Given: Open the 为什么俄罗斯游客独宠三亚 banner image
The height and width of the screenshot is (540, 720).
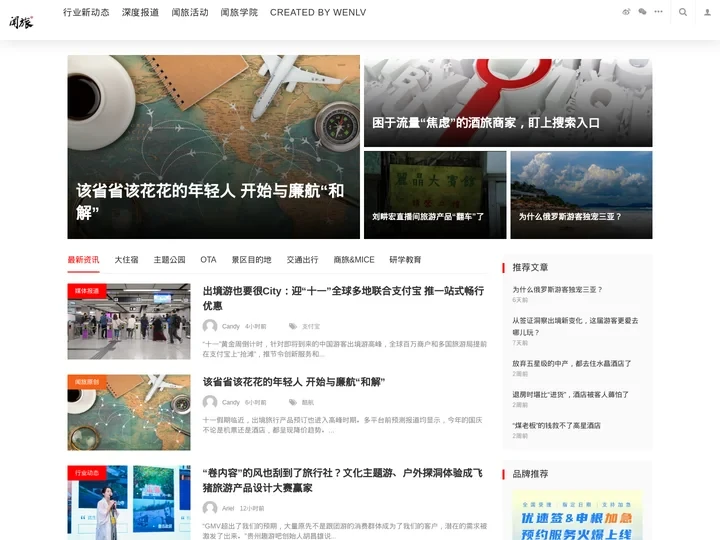Looking at the screenshot, I should pyautogui.click(x=581, y=195).
